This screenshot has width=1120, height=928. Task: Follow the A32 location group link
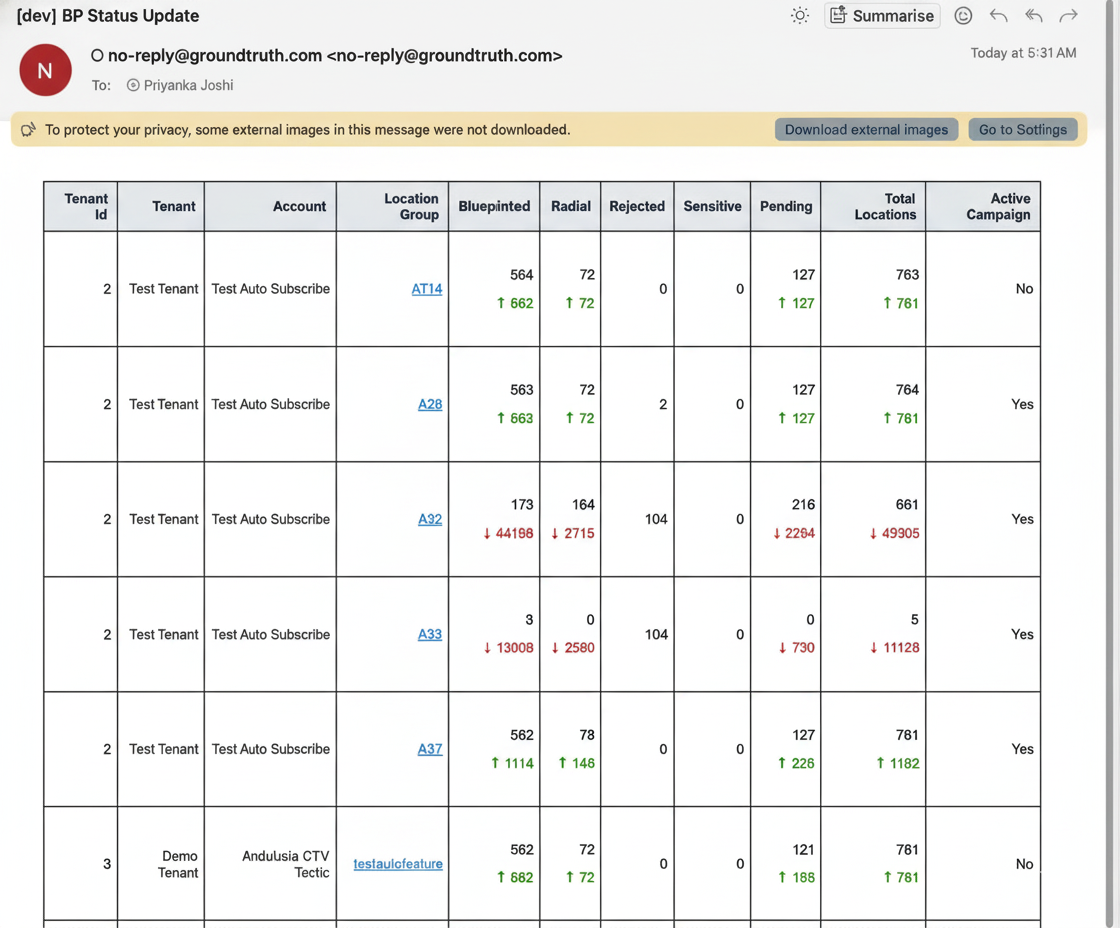click(430, 519)
